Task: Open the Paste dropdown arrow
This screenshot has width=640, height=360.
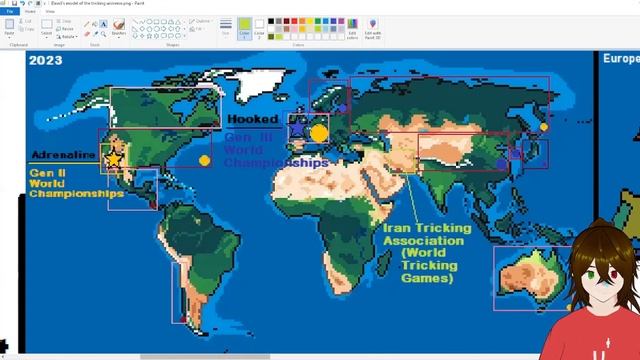Action: (x=9, y=37)
